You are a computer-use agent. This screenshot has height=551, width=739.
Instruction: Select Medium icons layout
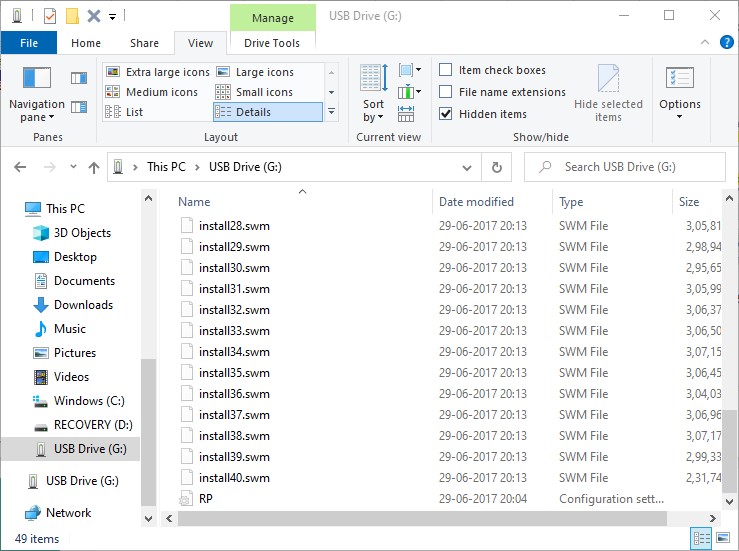click(x=152, y=92)
